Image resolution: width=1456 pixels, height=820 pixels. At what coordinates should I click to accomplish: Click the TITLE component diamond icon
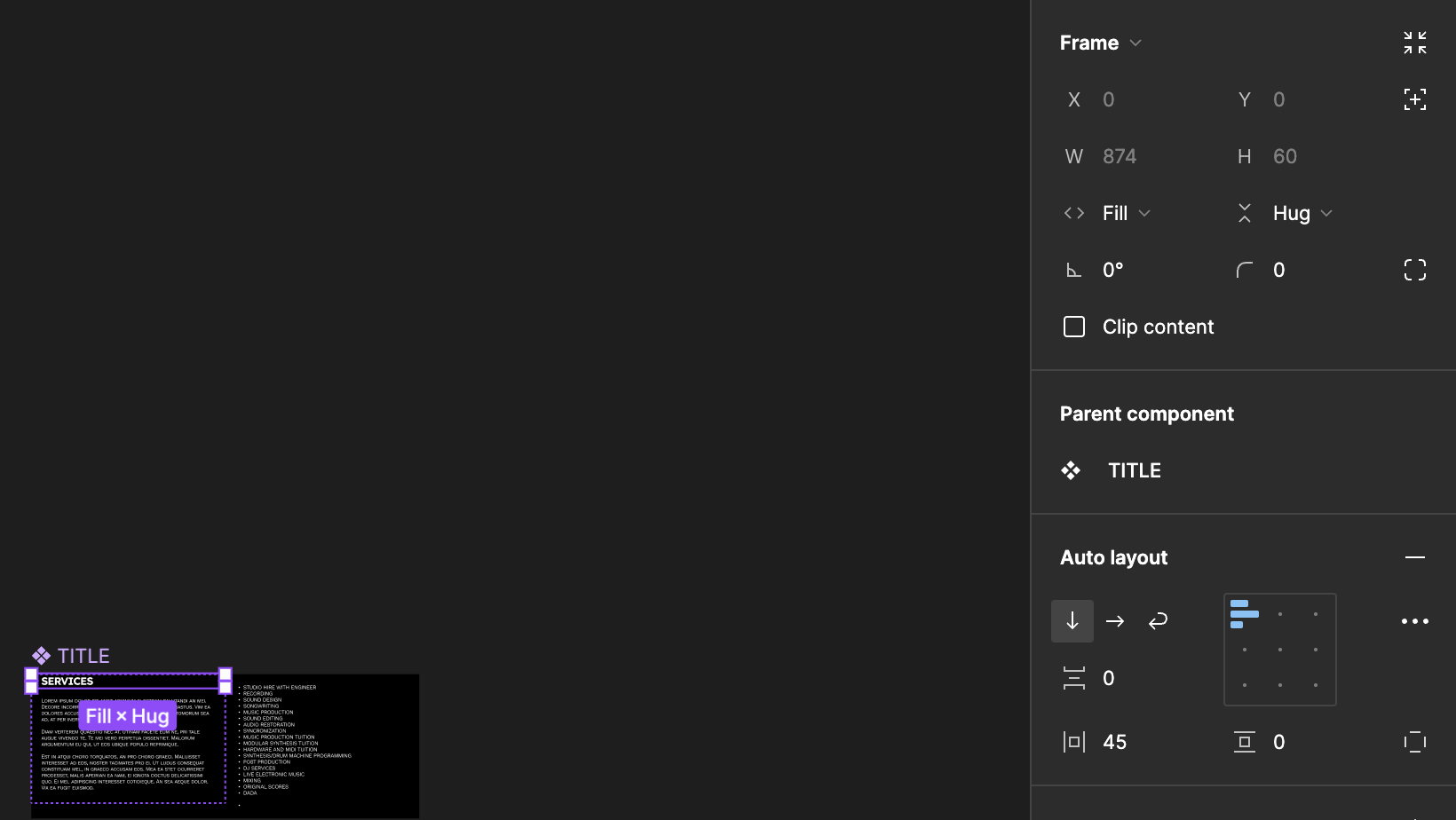[1071, 470]
